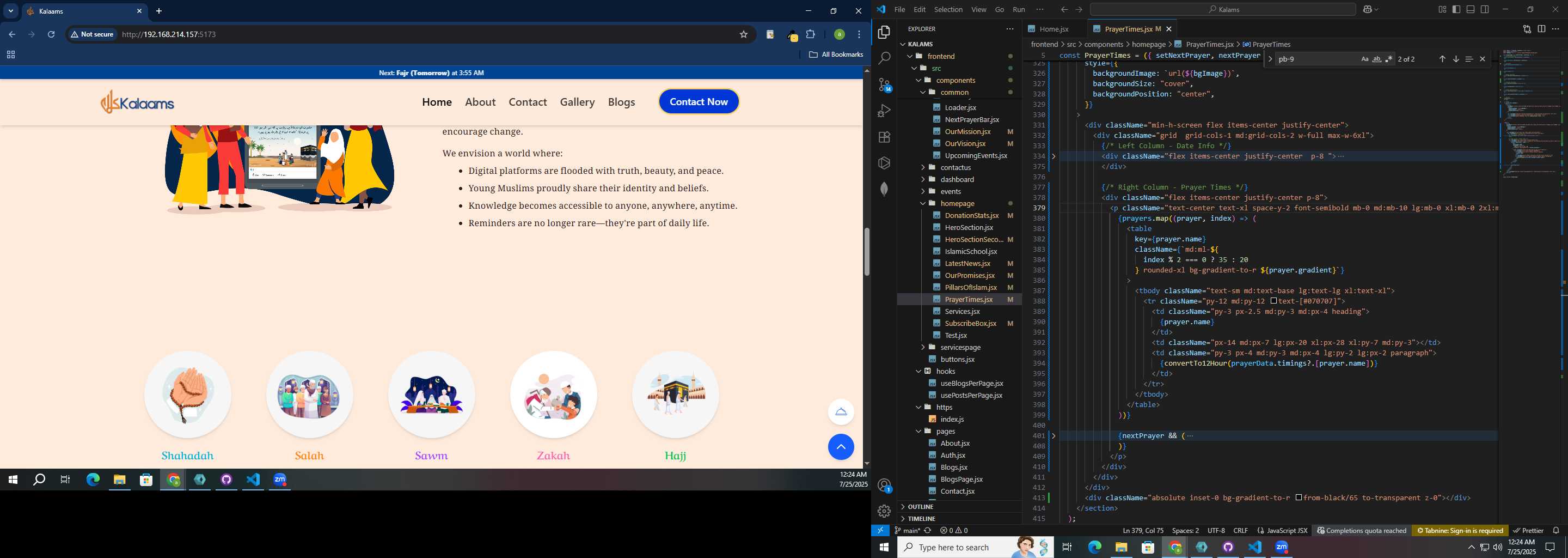1568x558 pixels.
Task: Collapse the hooks folder
Action: [945, 372]
